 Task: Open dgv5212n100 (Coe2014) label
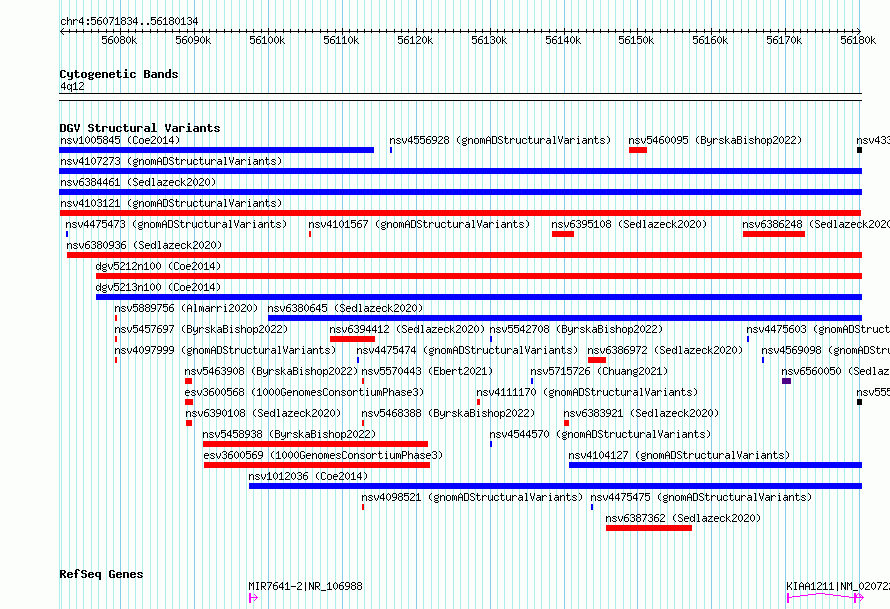[x=158, y=266]
